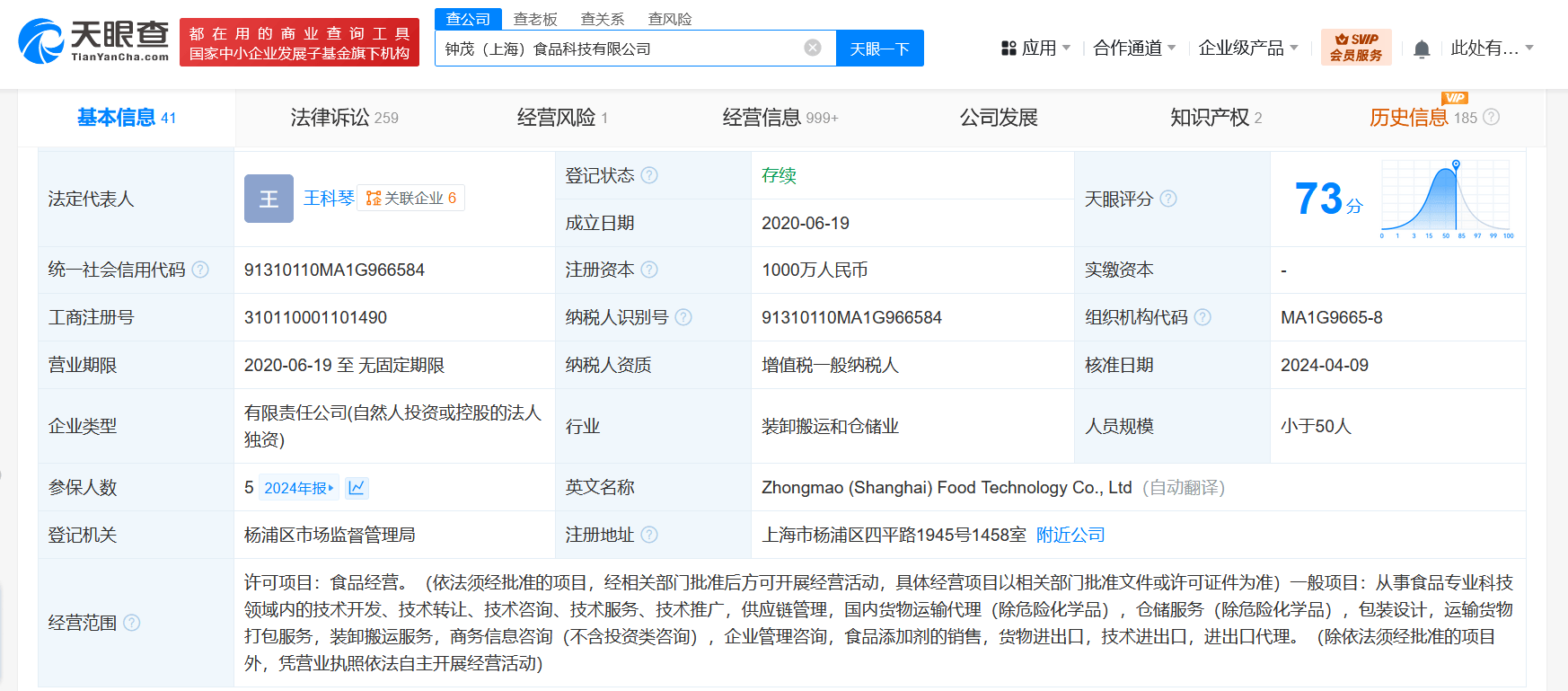Open the 关联企业 6 badge

point(411,199)
